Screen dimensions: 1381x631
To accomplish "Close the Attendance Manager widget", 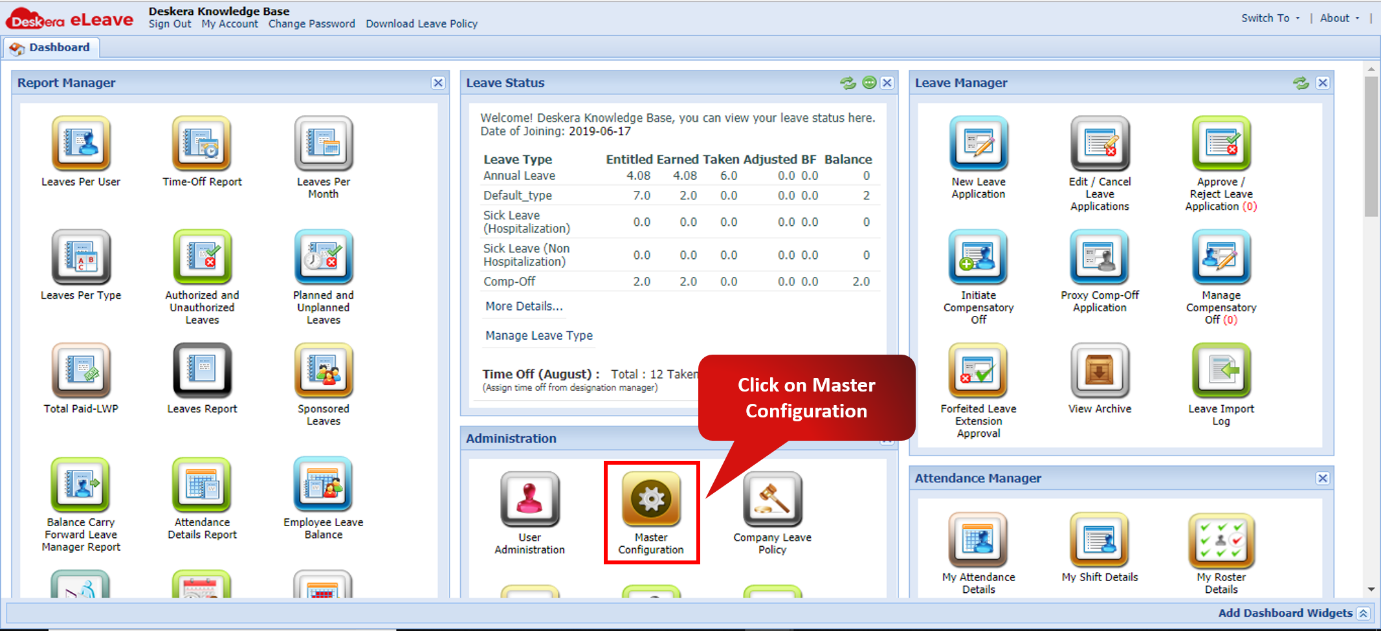I will 1323,479.
